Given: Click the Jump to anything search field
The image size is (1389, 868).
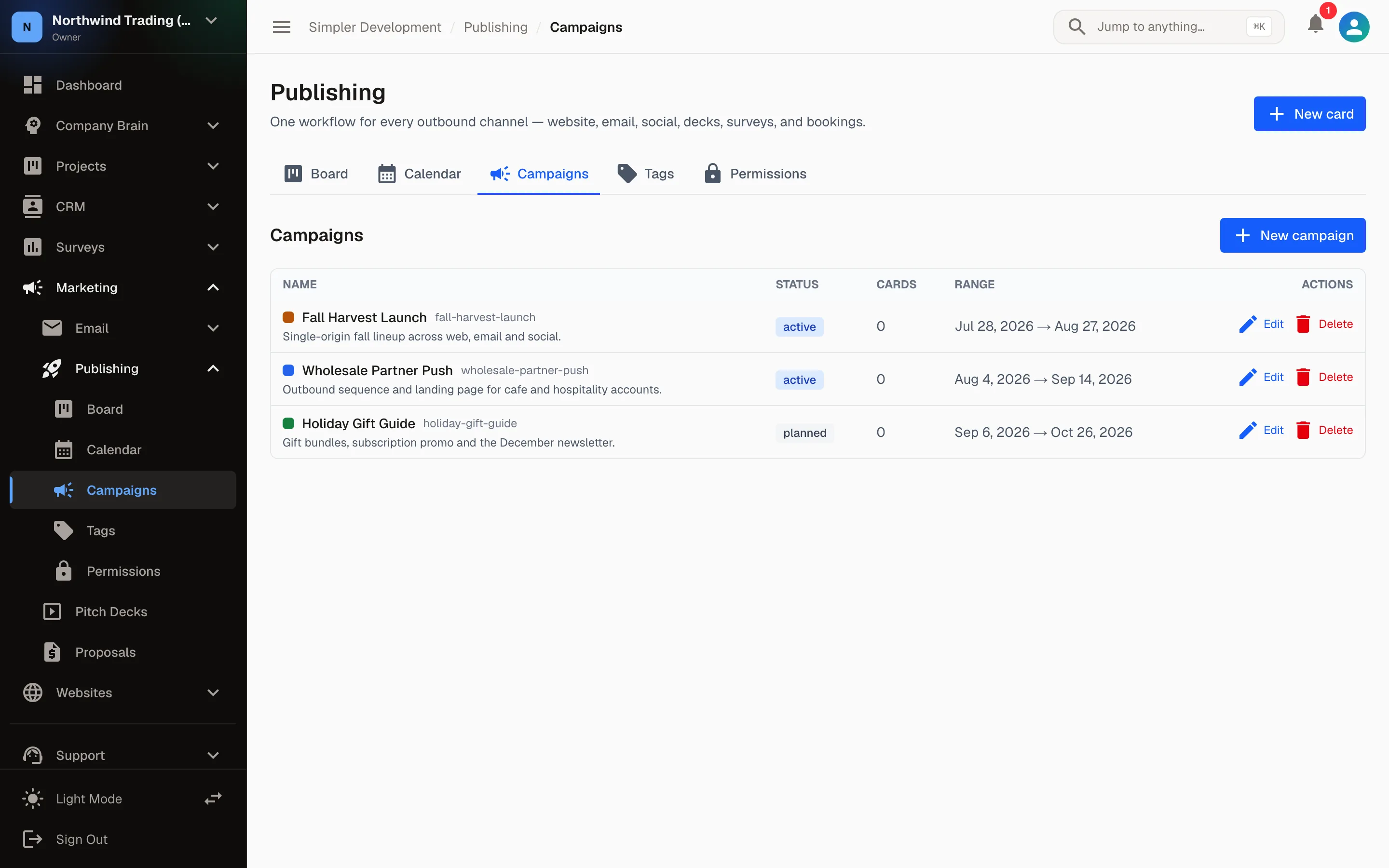Looking at the screenshot, I should click(x=1169, y=27).
